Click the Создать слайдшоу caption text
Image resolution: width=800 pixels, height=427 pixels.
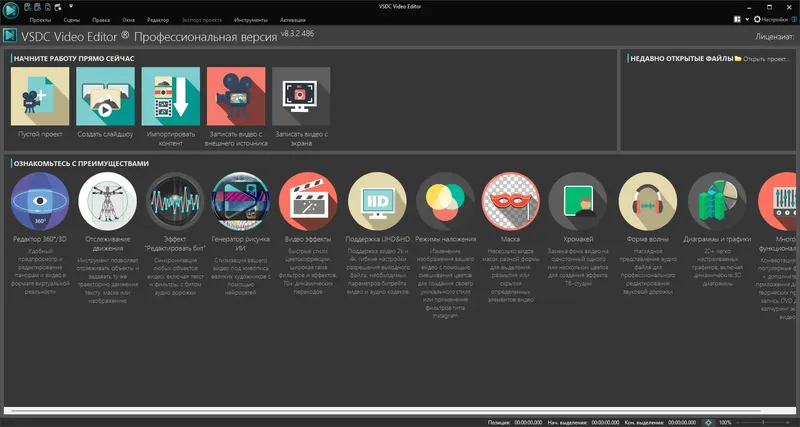click(105, 135)
